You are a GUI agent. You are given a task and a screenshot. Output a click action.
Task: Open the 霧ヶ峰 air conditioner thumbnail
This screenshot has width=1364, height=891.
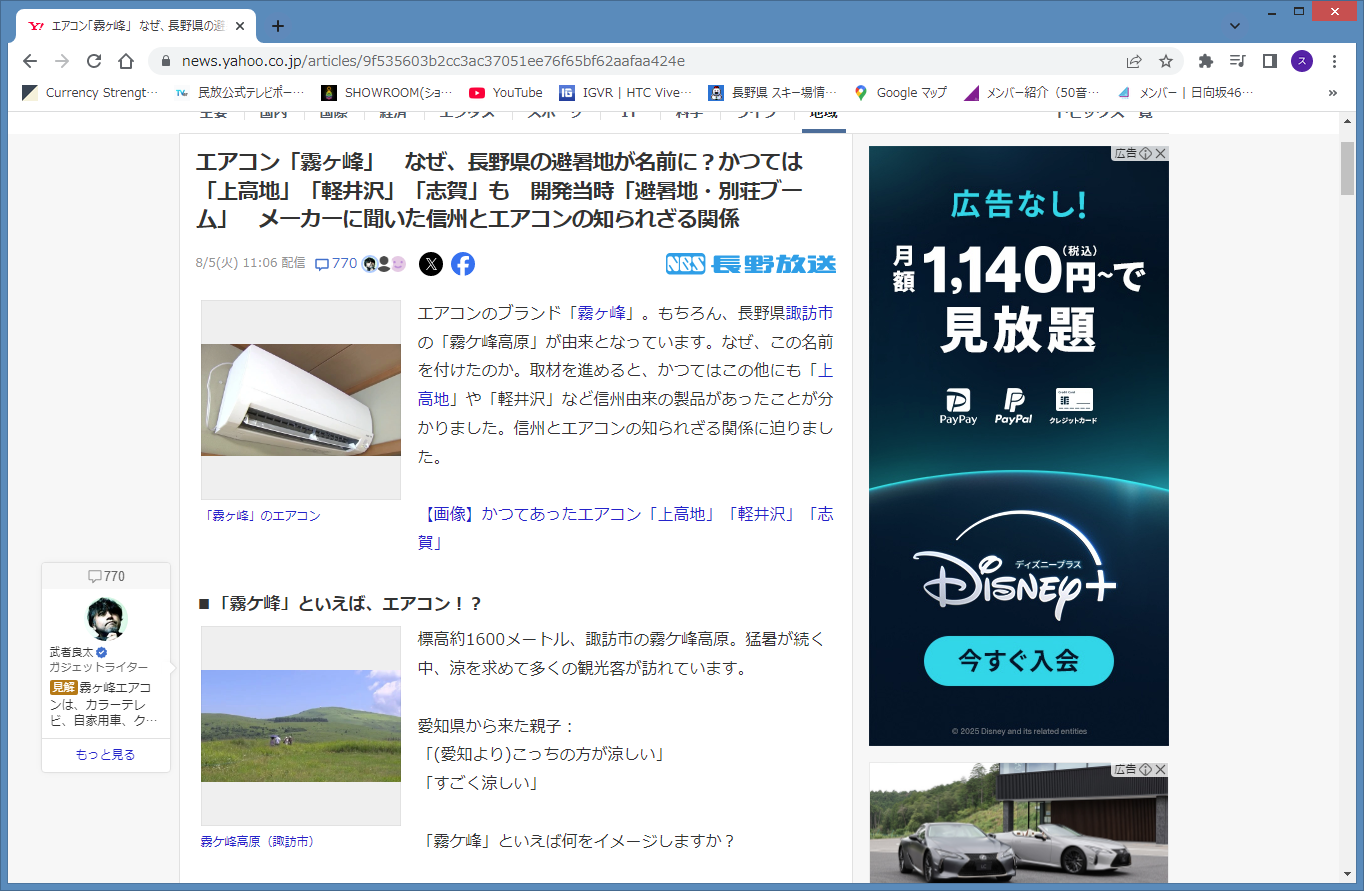coord(301,400)
